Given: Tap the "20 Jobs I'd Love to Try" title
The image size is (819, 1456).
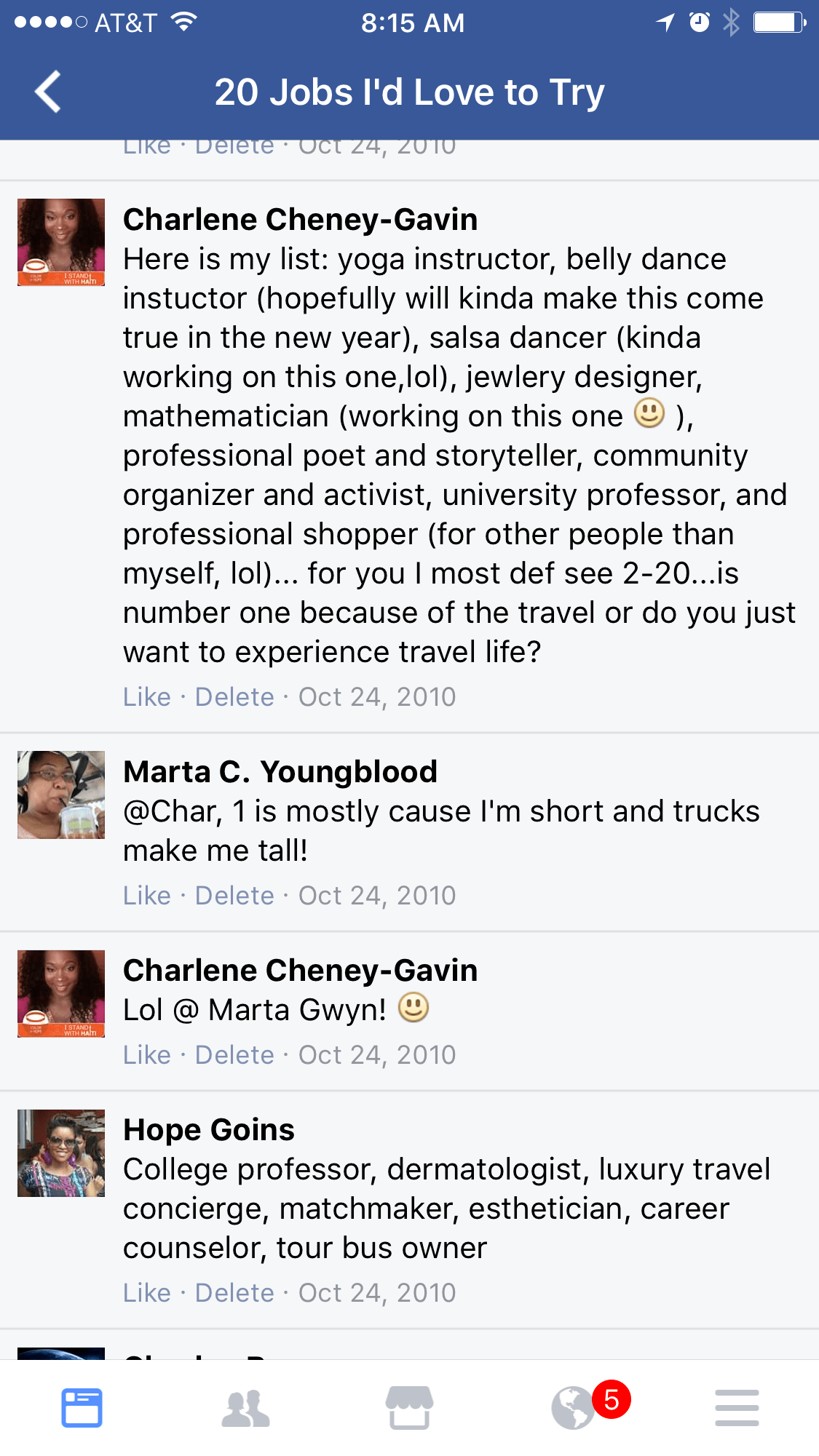Looking at the screenshot, I should coord(409,92).
